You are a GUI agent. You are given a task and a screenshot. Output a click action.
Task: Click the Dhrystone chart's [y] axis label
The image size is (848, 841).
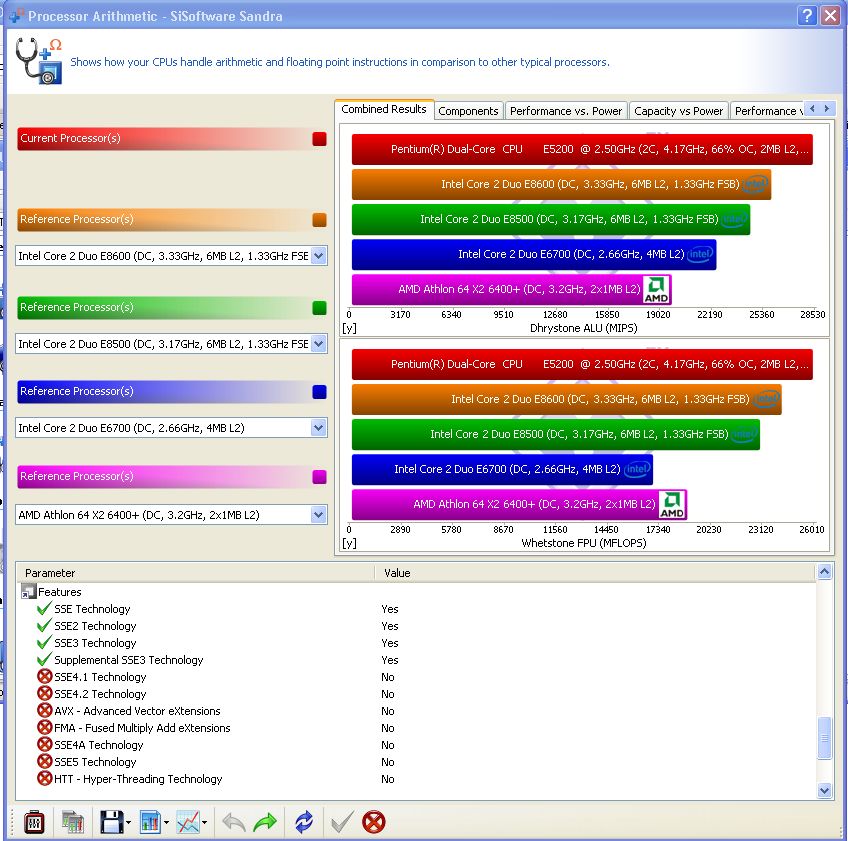point(349,328)
